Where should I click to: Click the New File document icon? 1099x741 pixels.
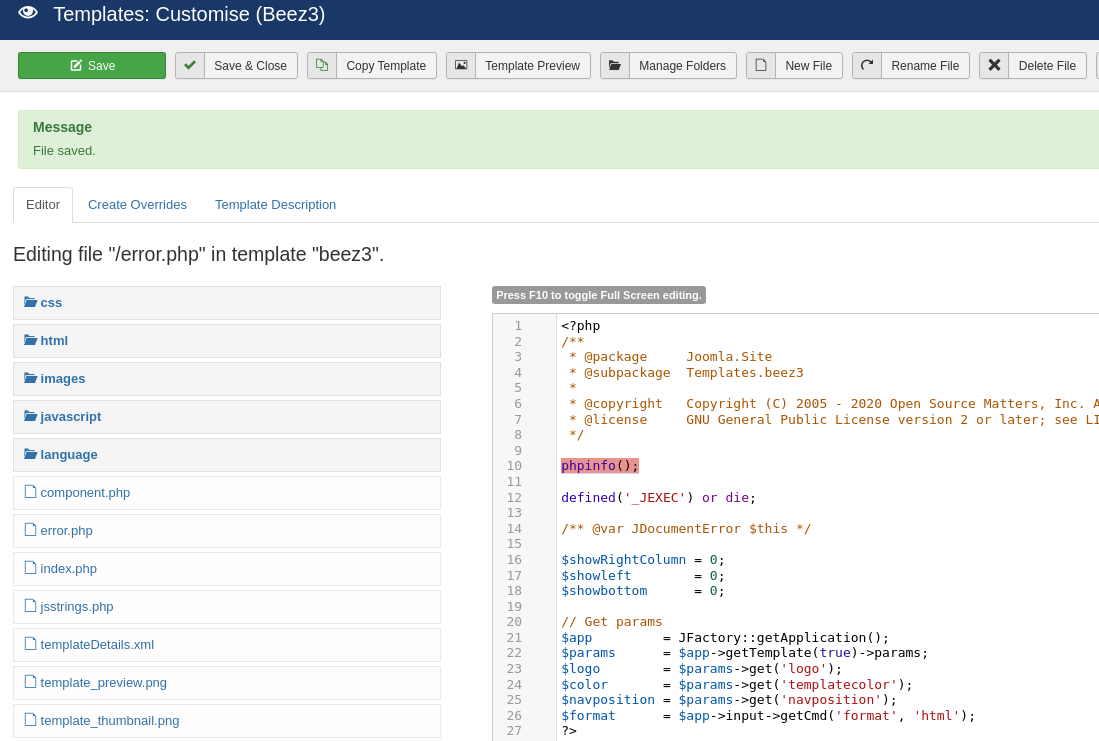761,66
